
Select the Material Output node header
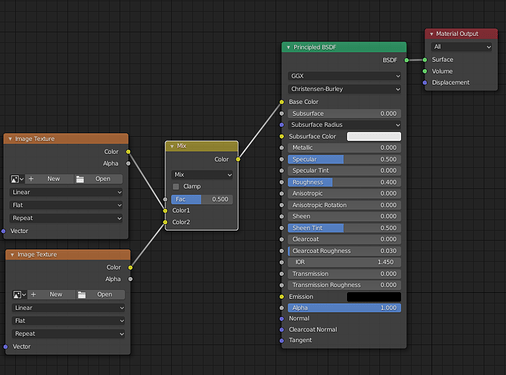click(x=461, y=34)
